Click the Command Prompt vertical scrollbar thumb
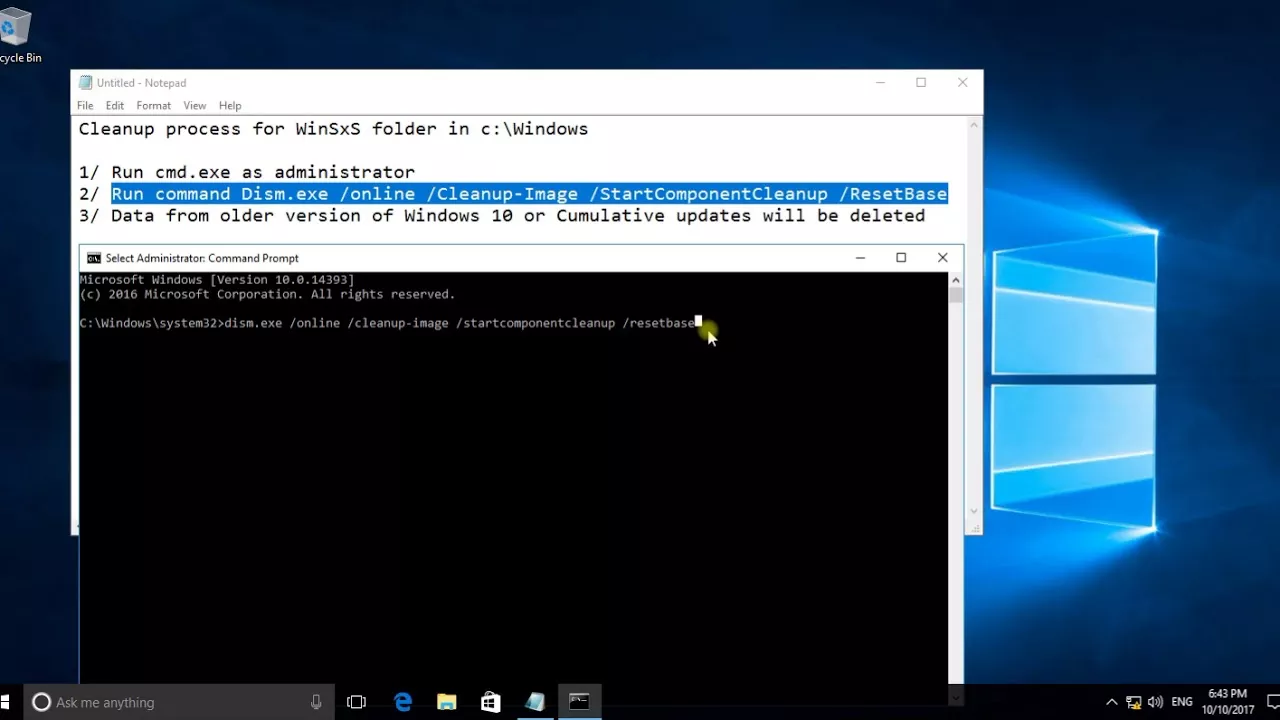 tap(956, 296)
